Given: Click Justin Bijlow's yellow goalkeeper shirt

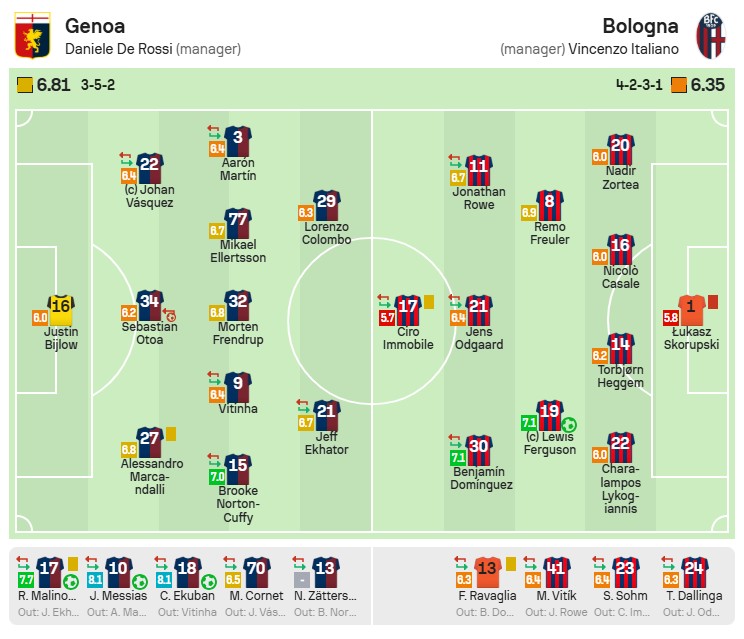Looking at the screenshot, I should point(63,305).
